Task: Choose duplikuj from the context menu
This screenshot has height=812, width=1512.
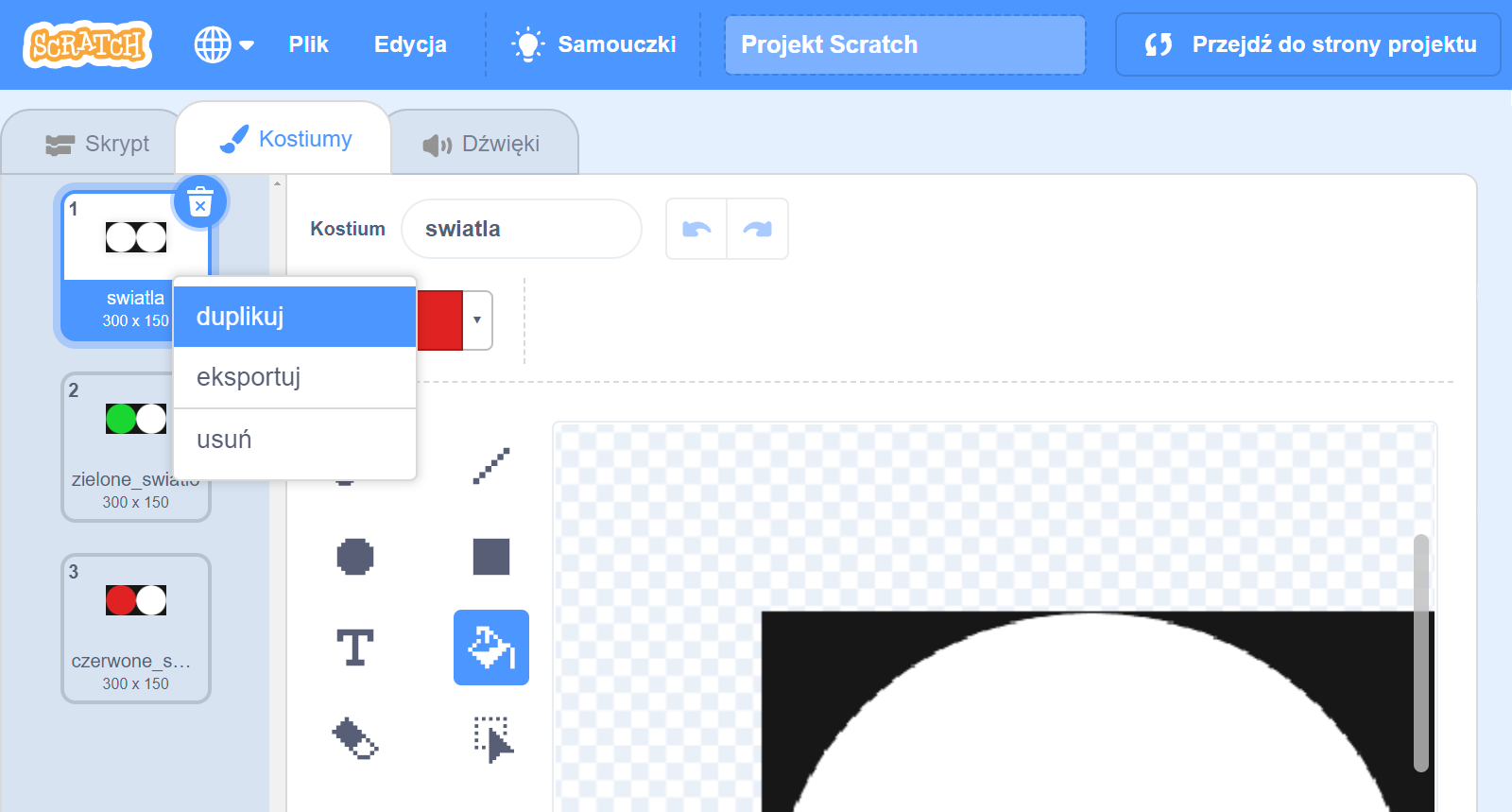Action: 295,317
